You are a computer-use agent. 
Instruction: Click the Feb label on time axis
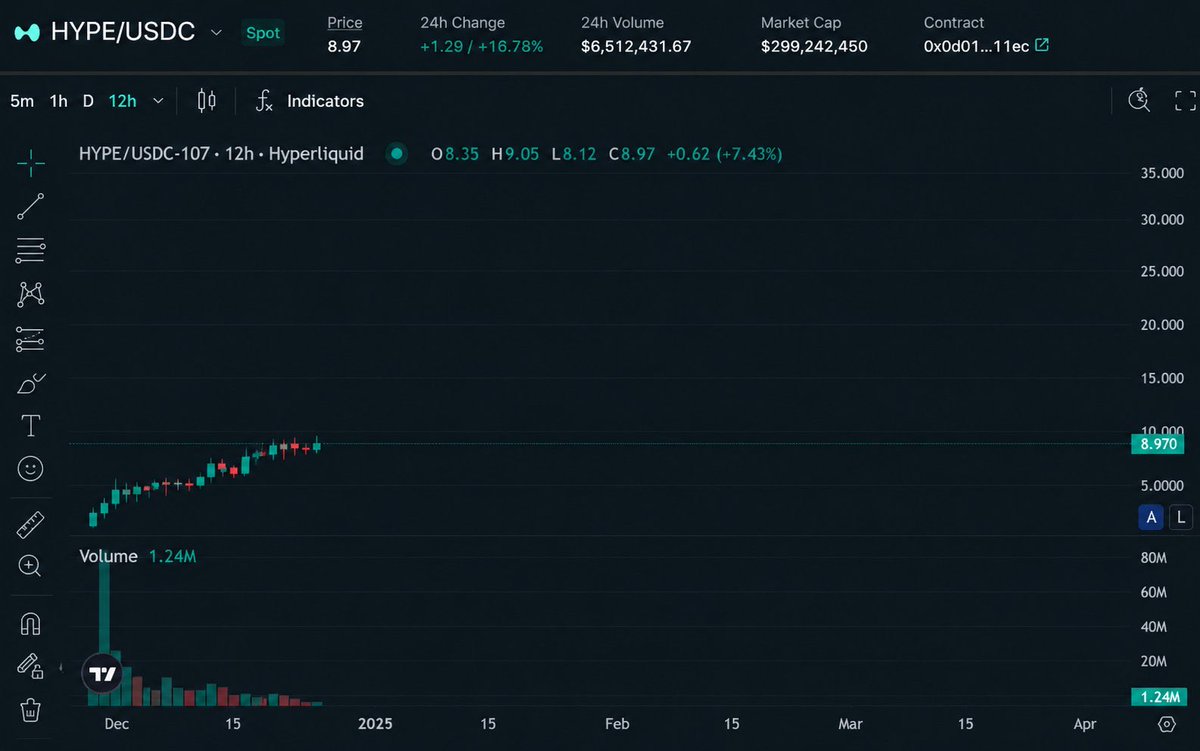coord(617,724)
